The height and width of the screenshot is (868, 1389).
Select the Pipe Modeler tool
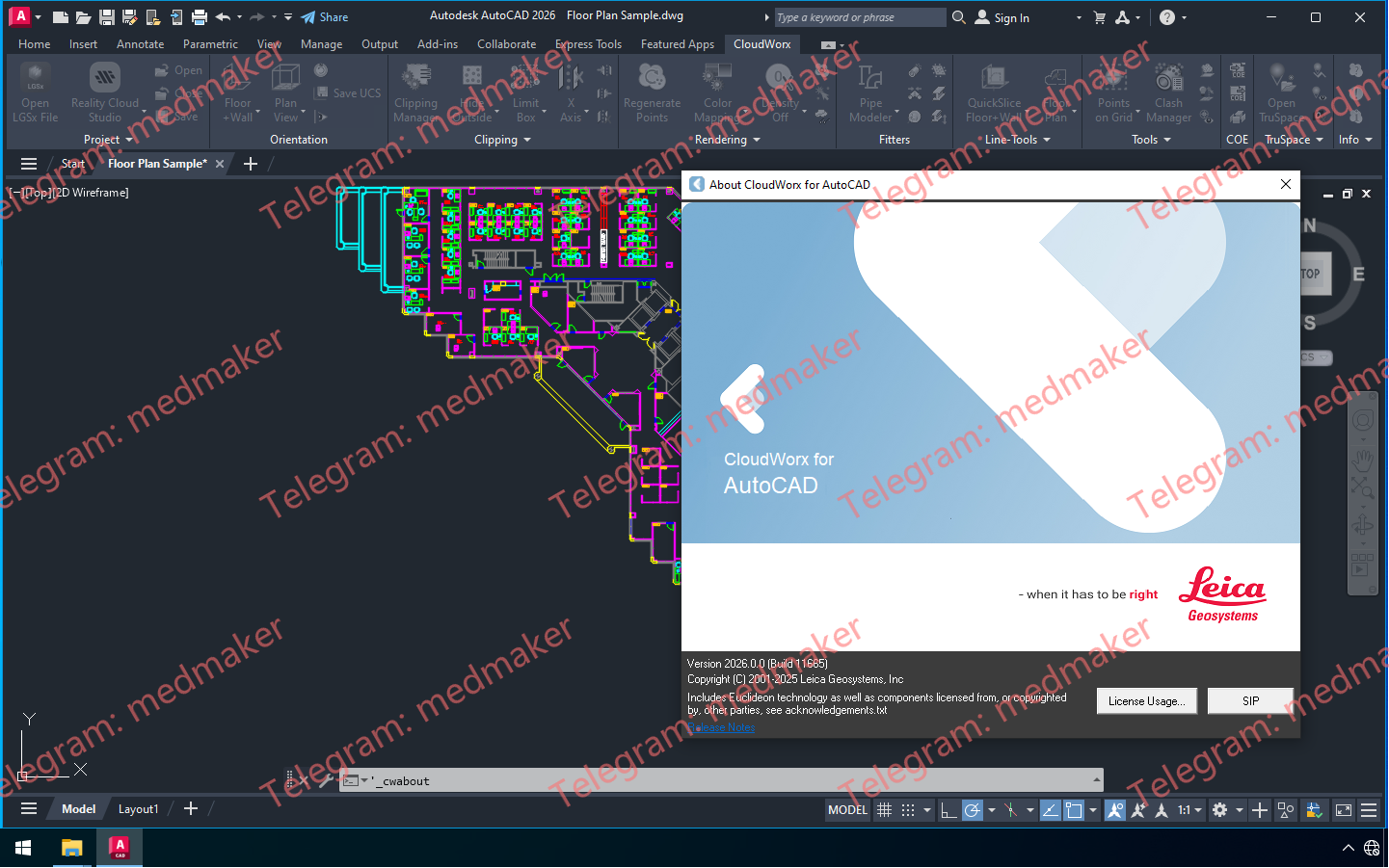pyautogui.click(x=868, y=92)
